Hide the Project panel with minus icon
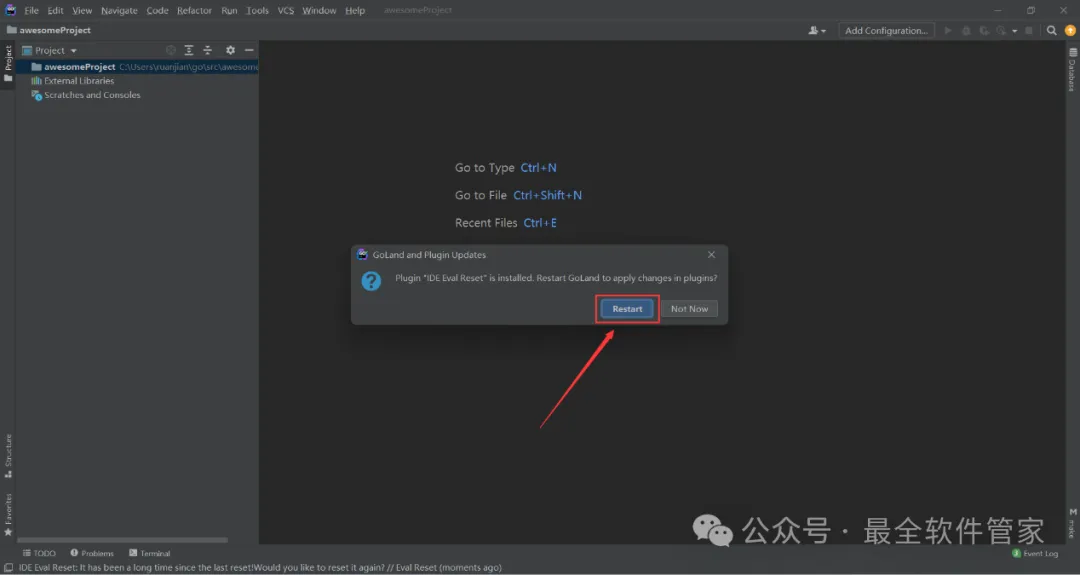Screen dimensions: 1080x575 pos(249,50)
